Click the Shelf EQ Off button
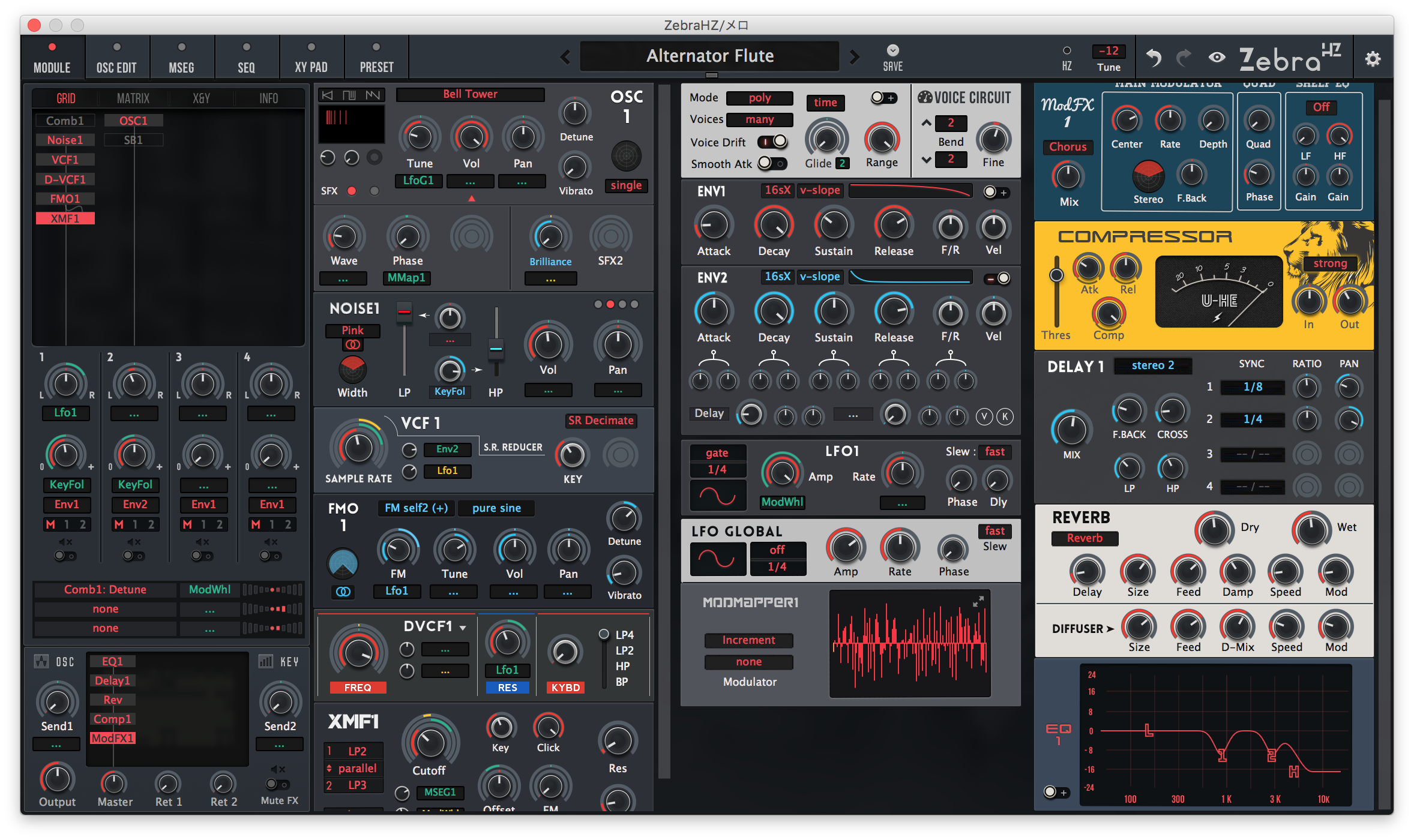 (1321, 107)
